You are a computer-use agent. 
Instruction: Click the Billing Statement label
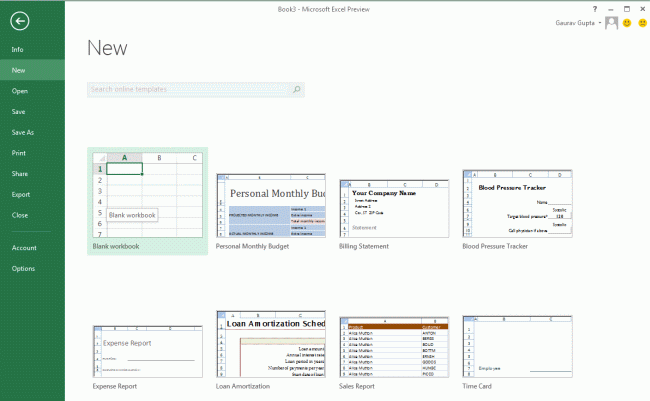pyautogui.click(x=364, y=246)
